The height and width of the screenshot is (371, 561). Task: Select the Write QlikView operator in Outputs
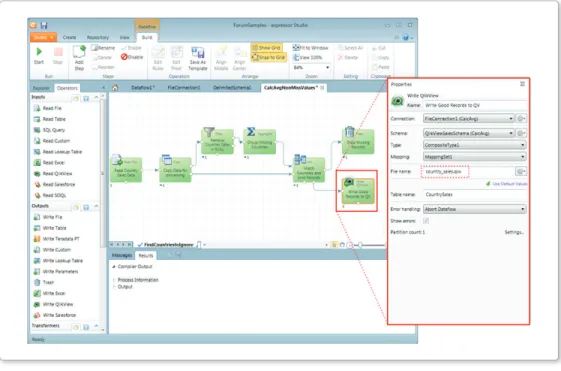click(x=53, y=304)
